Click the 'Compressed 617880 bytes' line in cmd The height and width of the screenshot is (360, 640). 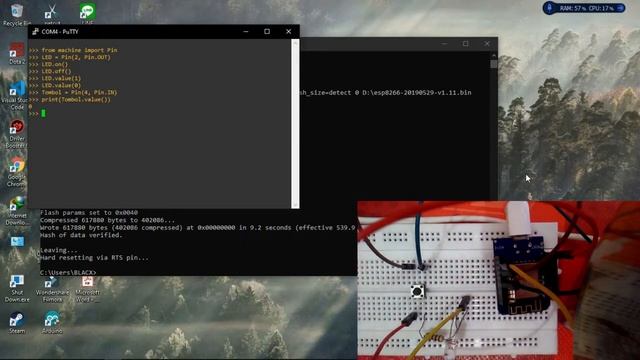click(107, 220)
